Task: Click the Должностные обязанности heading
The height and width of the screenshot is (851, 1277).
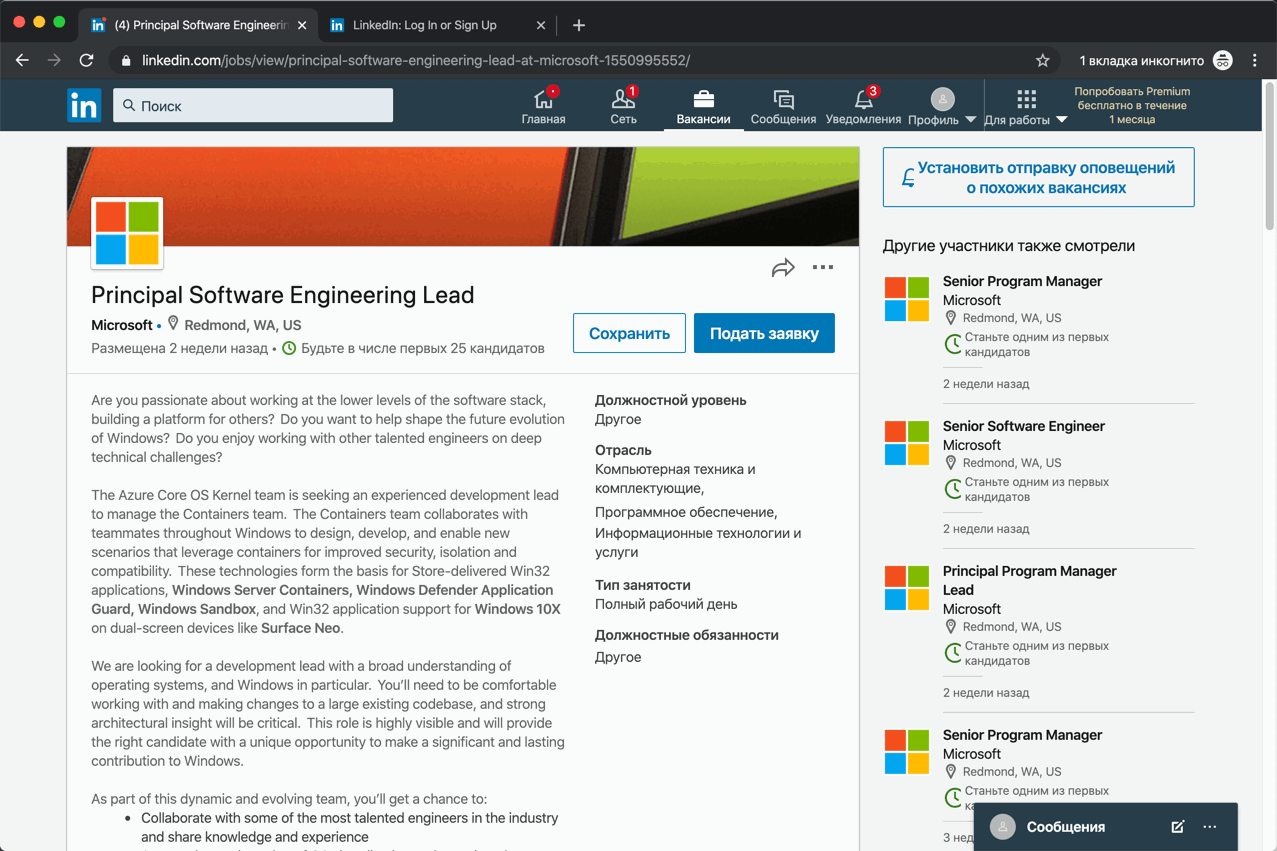Action: tap(687, 635)
